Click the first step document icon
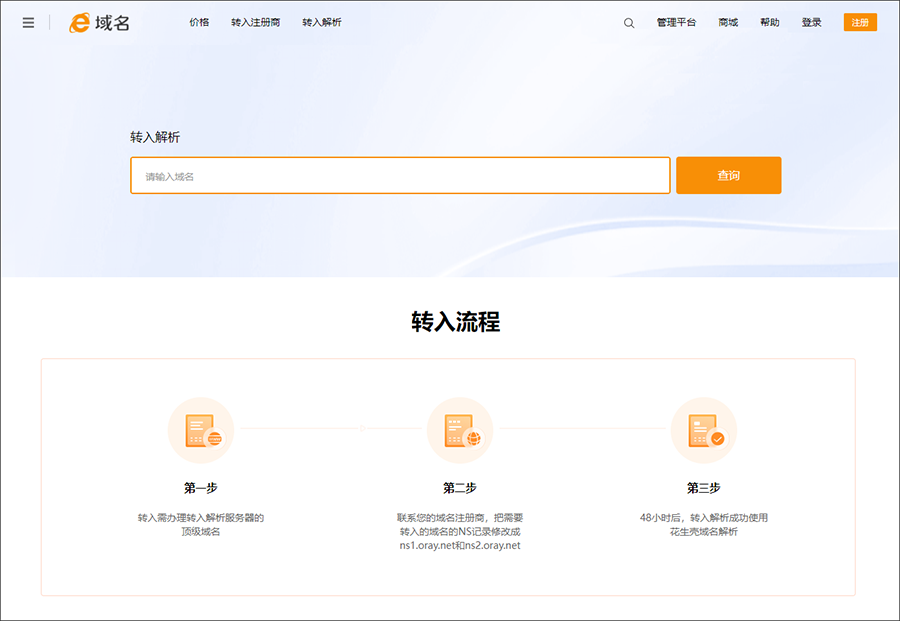The width and height of the screenshot is (900, 621). [x=201, y=430]
